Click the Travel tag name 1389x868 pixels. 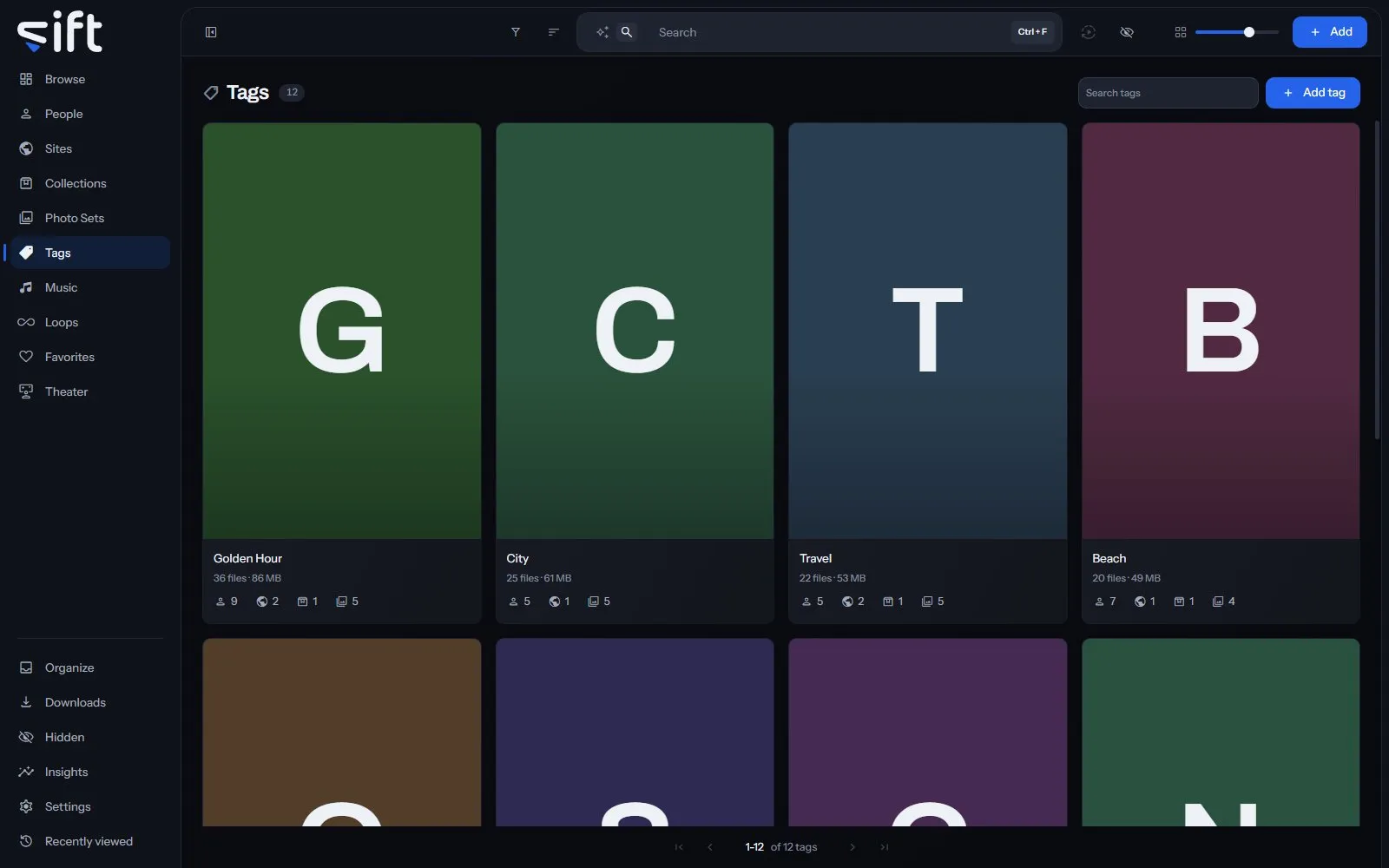(815, 558)
